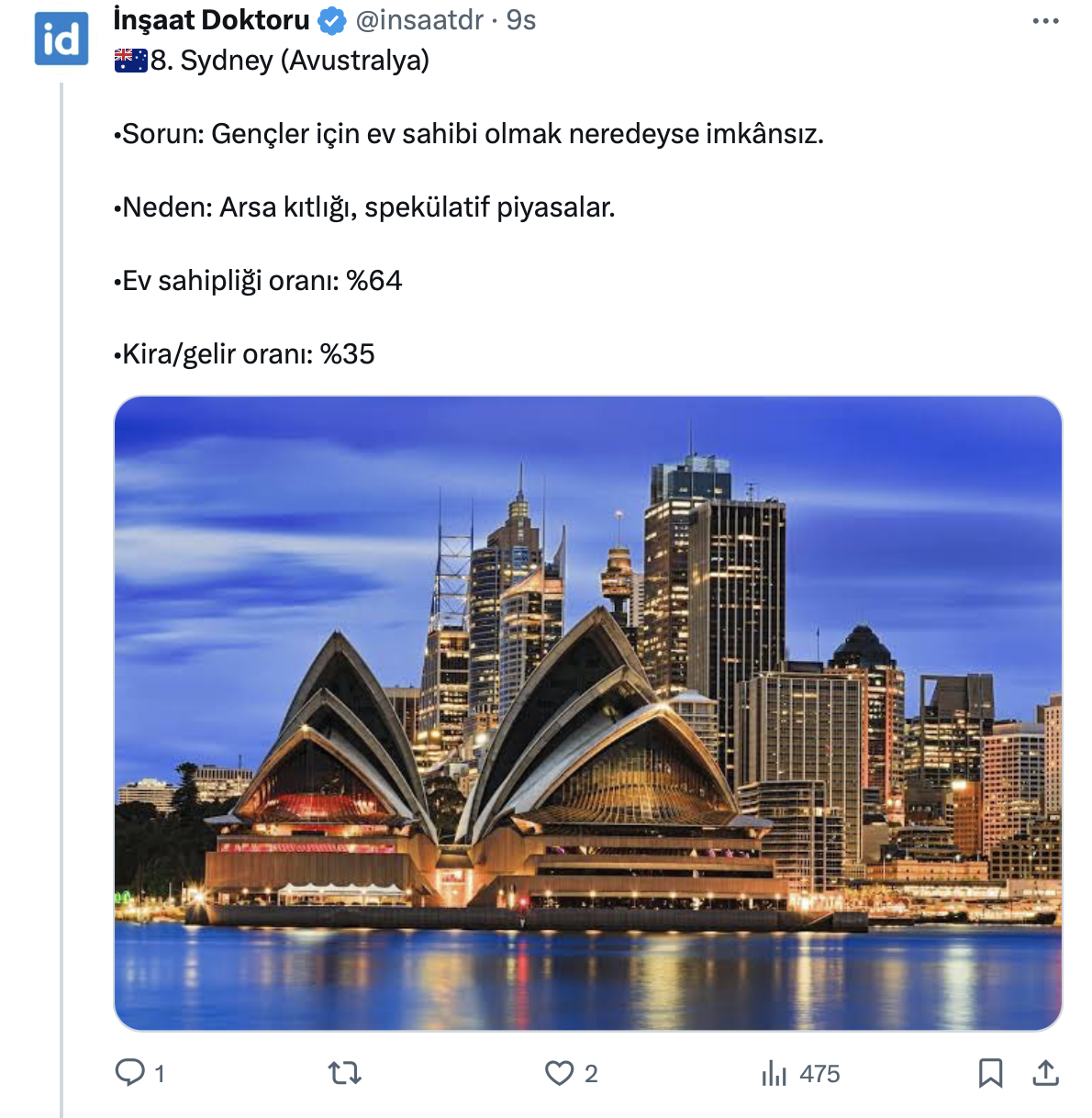1092x1118 pixels.
Task: Click the reply speech bubble icon
Action: coord(129,1072)
